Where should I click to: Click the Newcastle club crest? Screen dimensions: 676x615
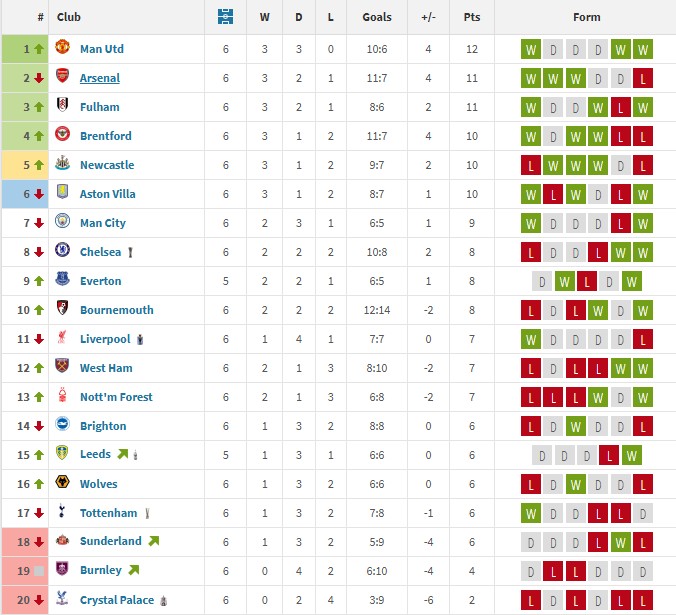tap(62, 165)
